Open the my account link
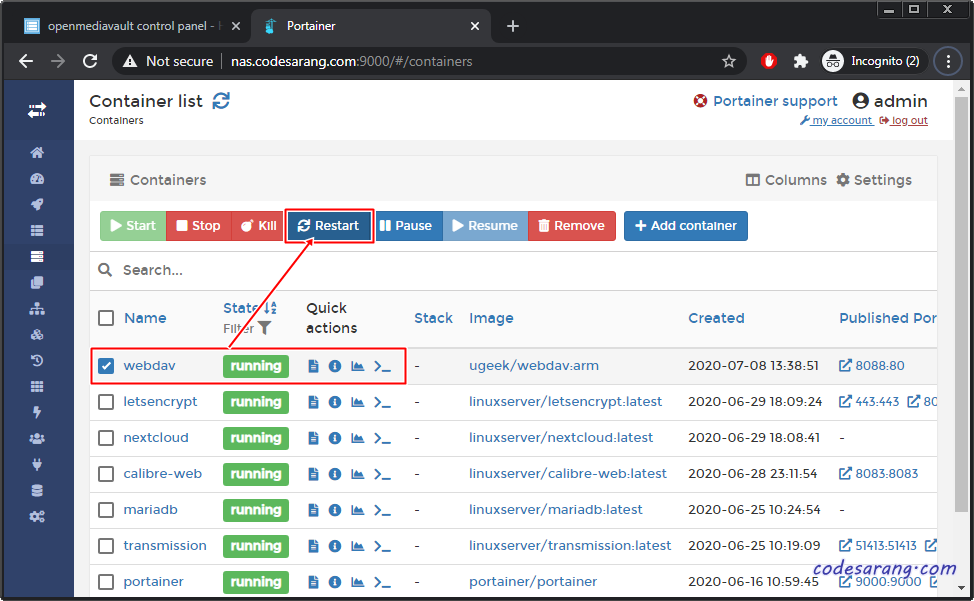The image size is (974, 601). coord(836,120)
